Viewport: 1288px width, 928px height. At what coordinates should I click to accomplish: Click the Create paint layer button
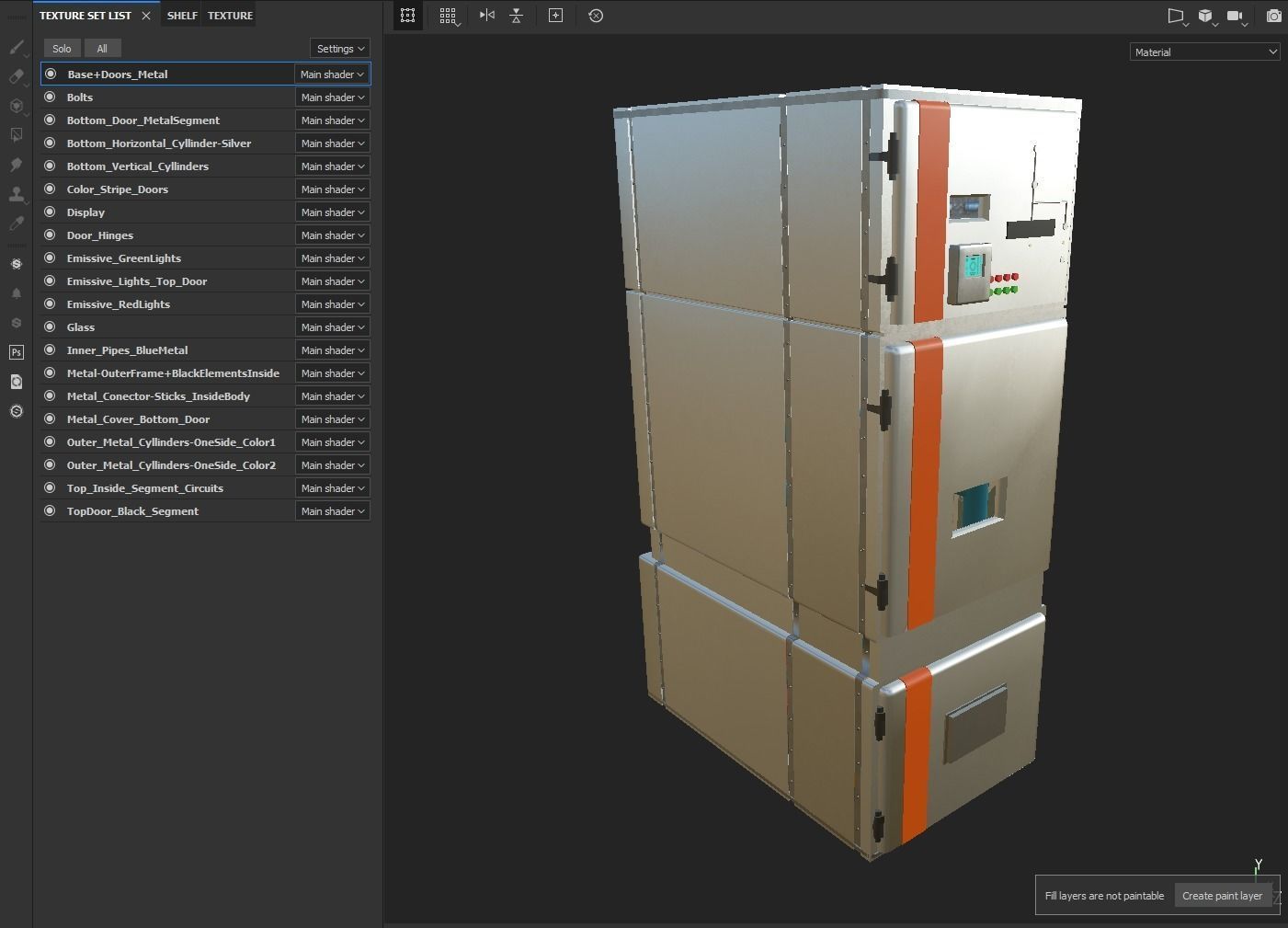[x=1223, y=896]
